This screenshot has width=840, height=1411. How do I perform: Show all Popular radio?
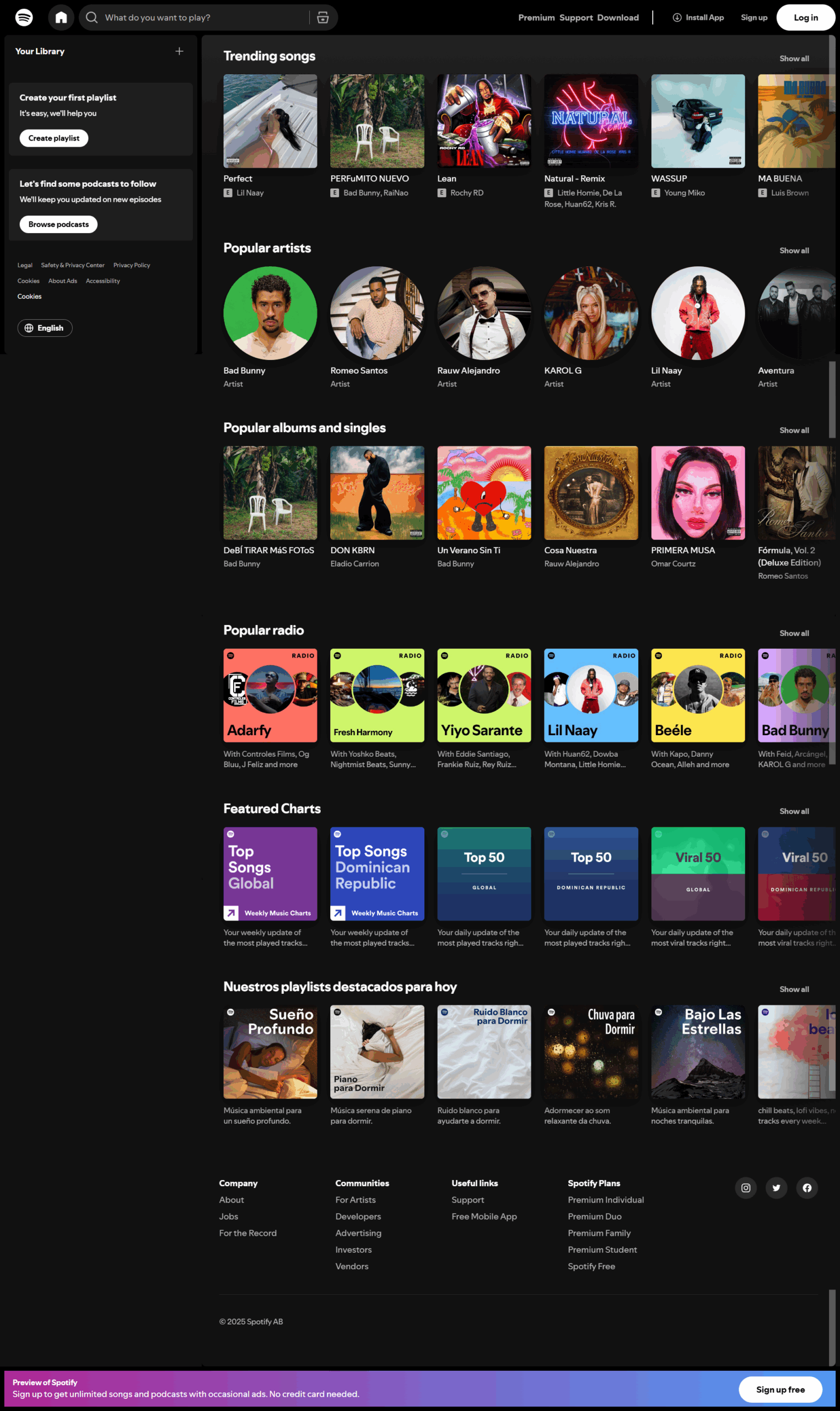794,633
